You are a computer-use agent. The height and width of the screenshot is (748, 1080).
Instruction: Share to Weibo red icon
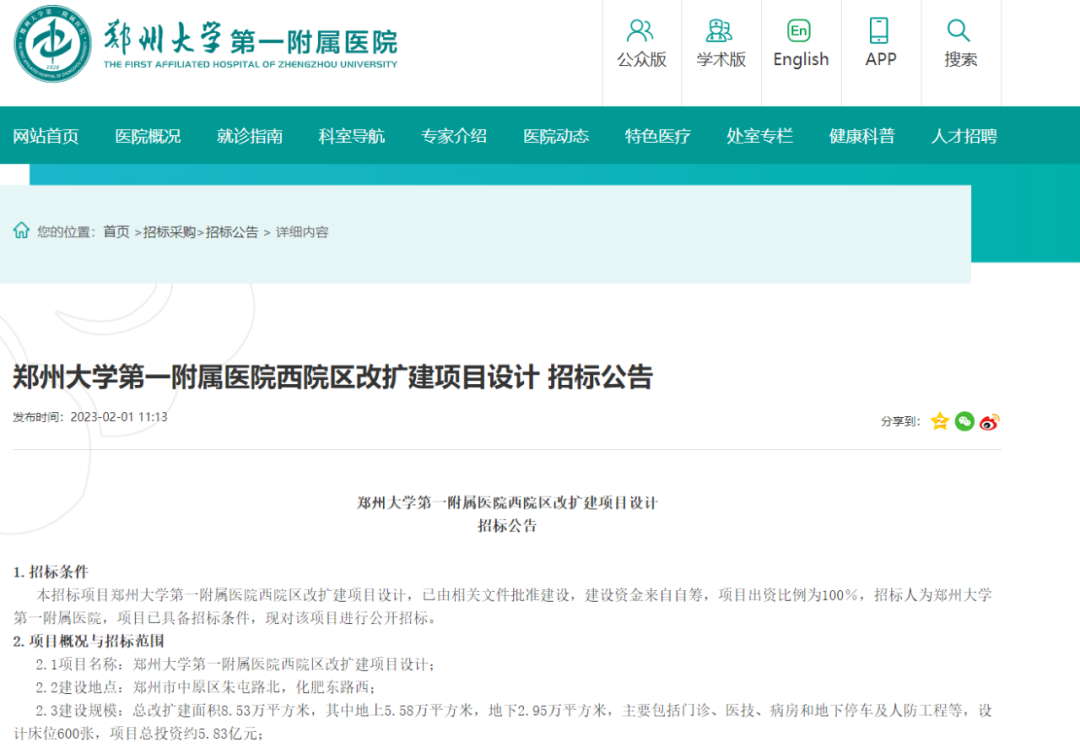pyautogui.click(x=990, y=421)
